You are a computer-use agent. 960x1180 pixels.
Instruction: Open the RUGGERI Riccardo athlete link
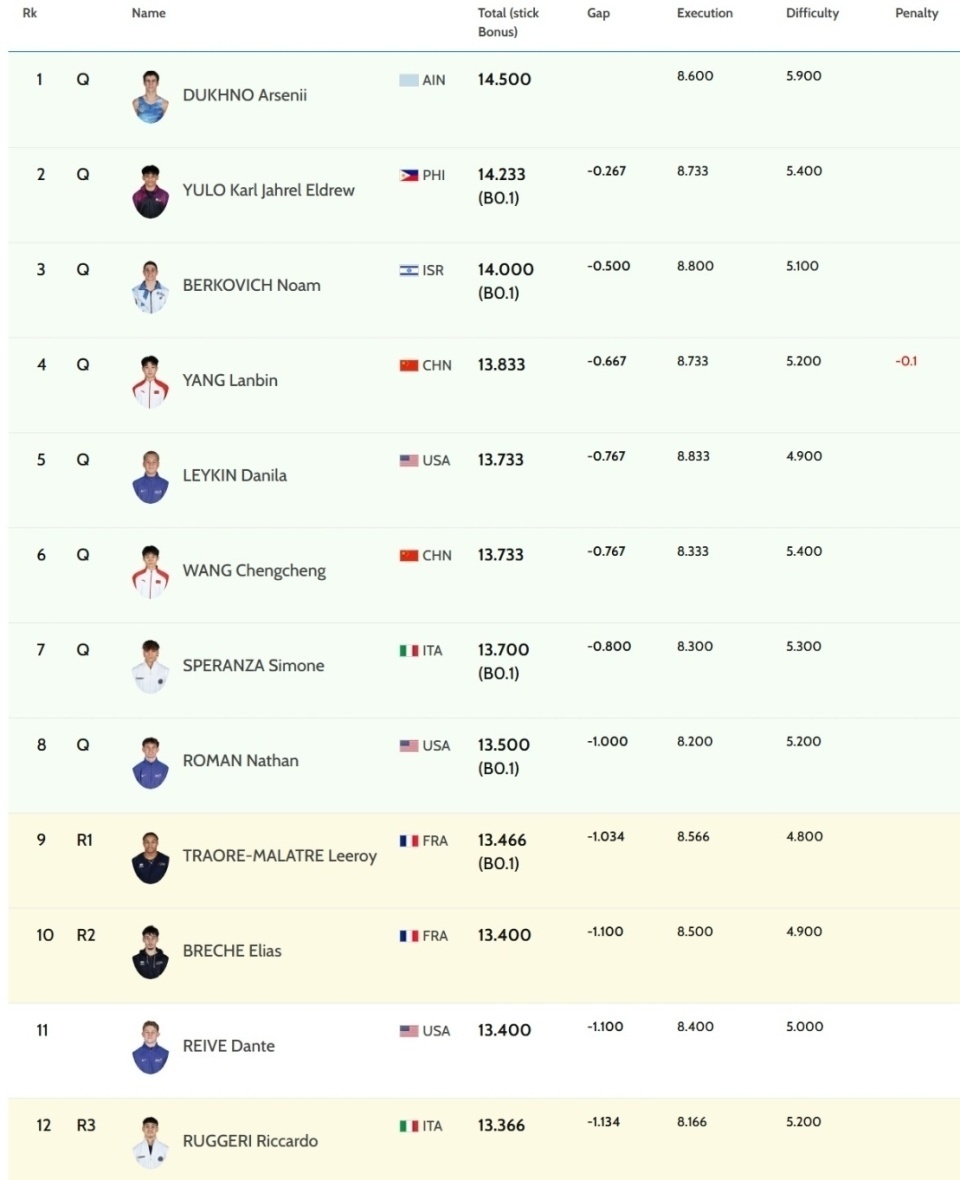click(251, 1141)
